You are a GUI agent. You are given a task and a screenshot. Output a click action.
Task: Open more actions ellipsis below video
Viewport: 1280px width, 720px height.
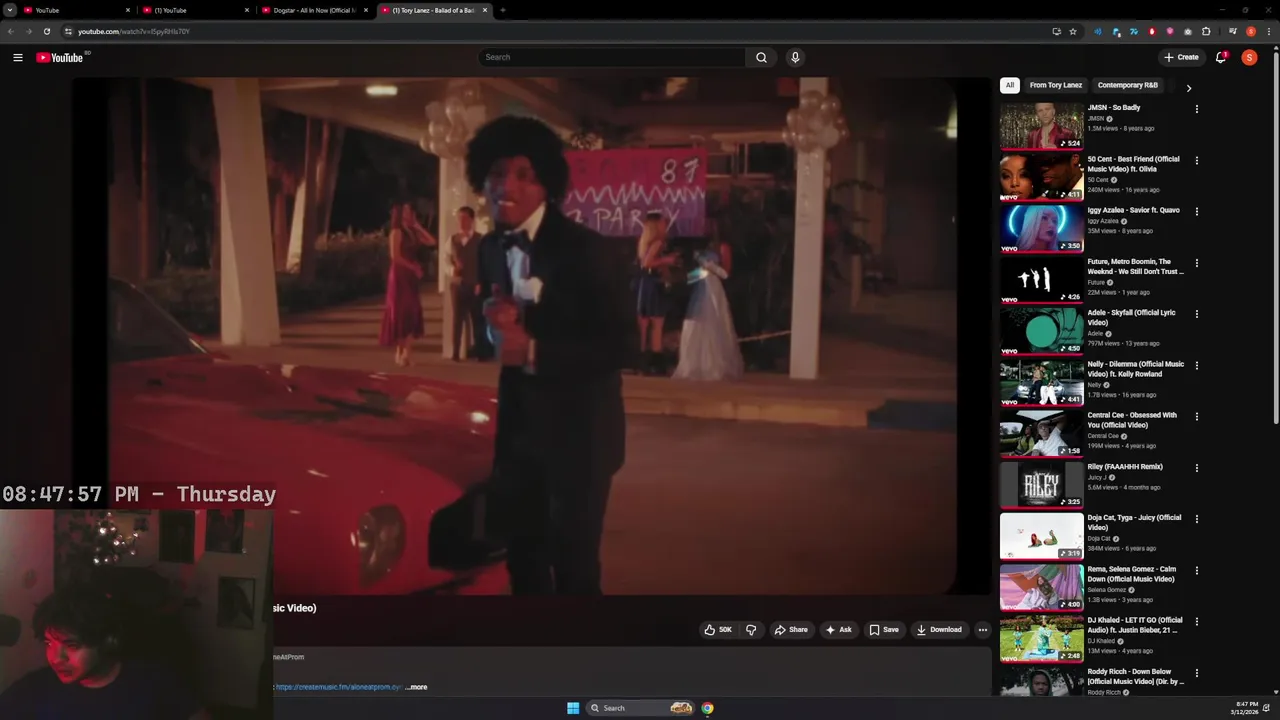tap(982, 630)
